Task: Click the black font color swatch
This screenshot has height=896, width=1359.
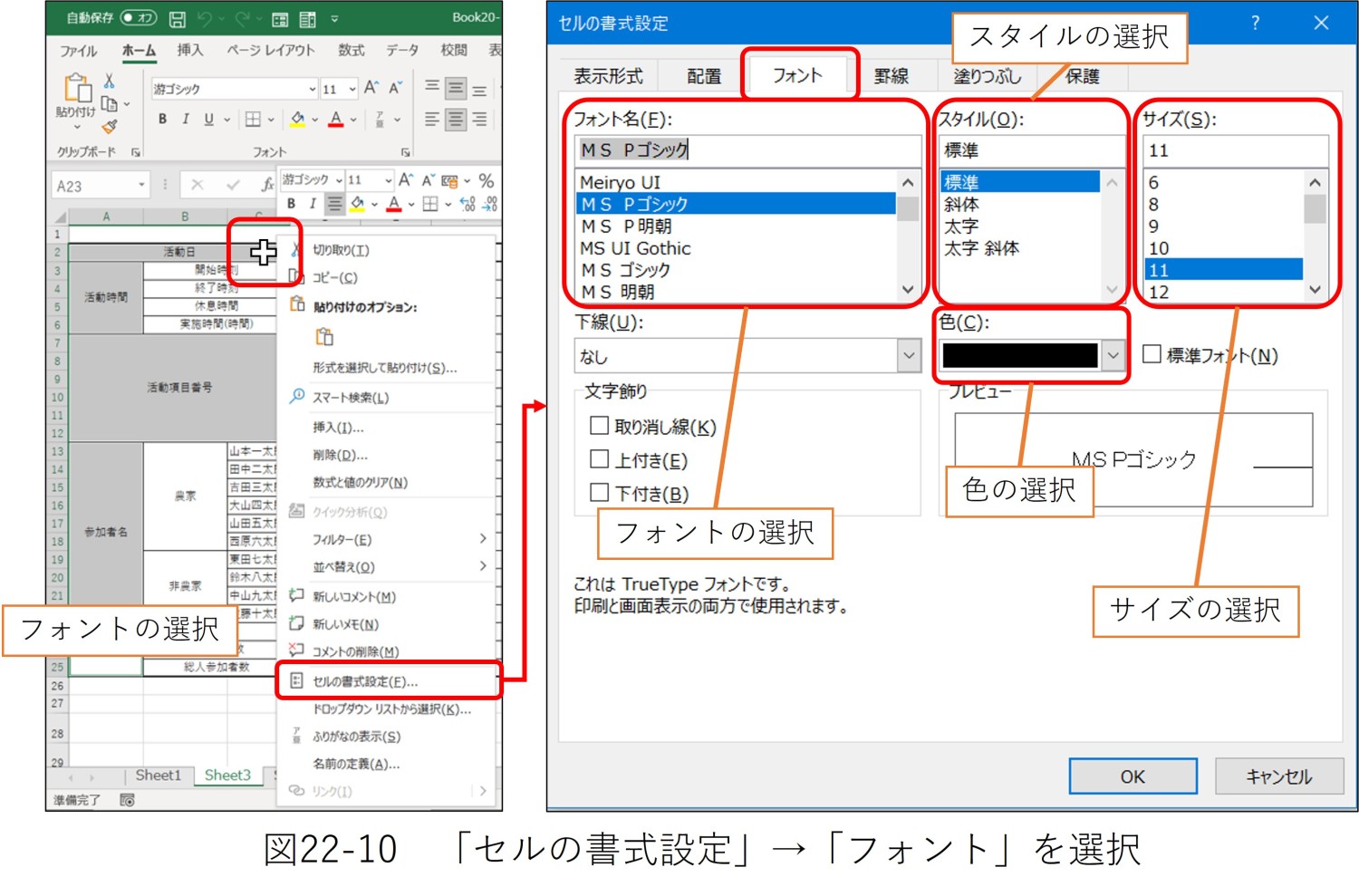Action: pos(1019,355)
